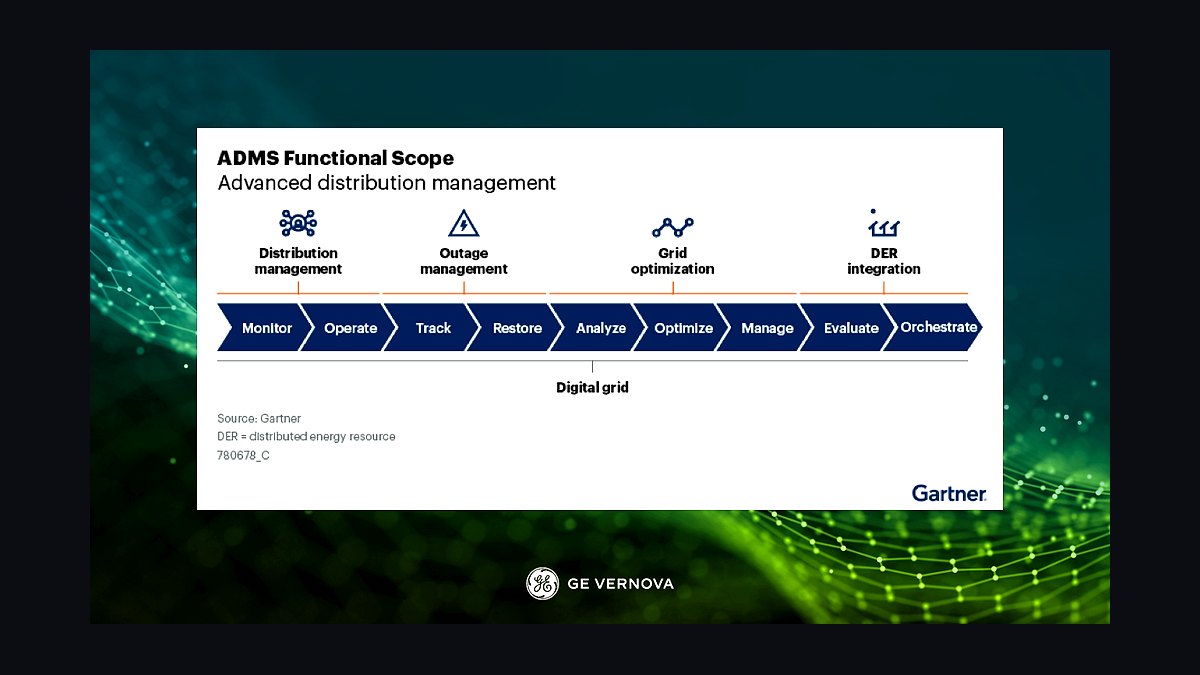This screenshot has height=675, width=1200.
Task: Click the "780678_C" reference code
Action: (x=243, y=456)
